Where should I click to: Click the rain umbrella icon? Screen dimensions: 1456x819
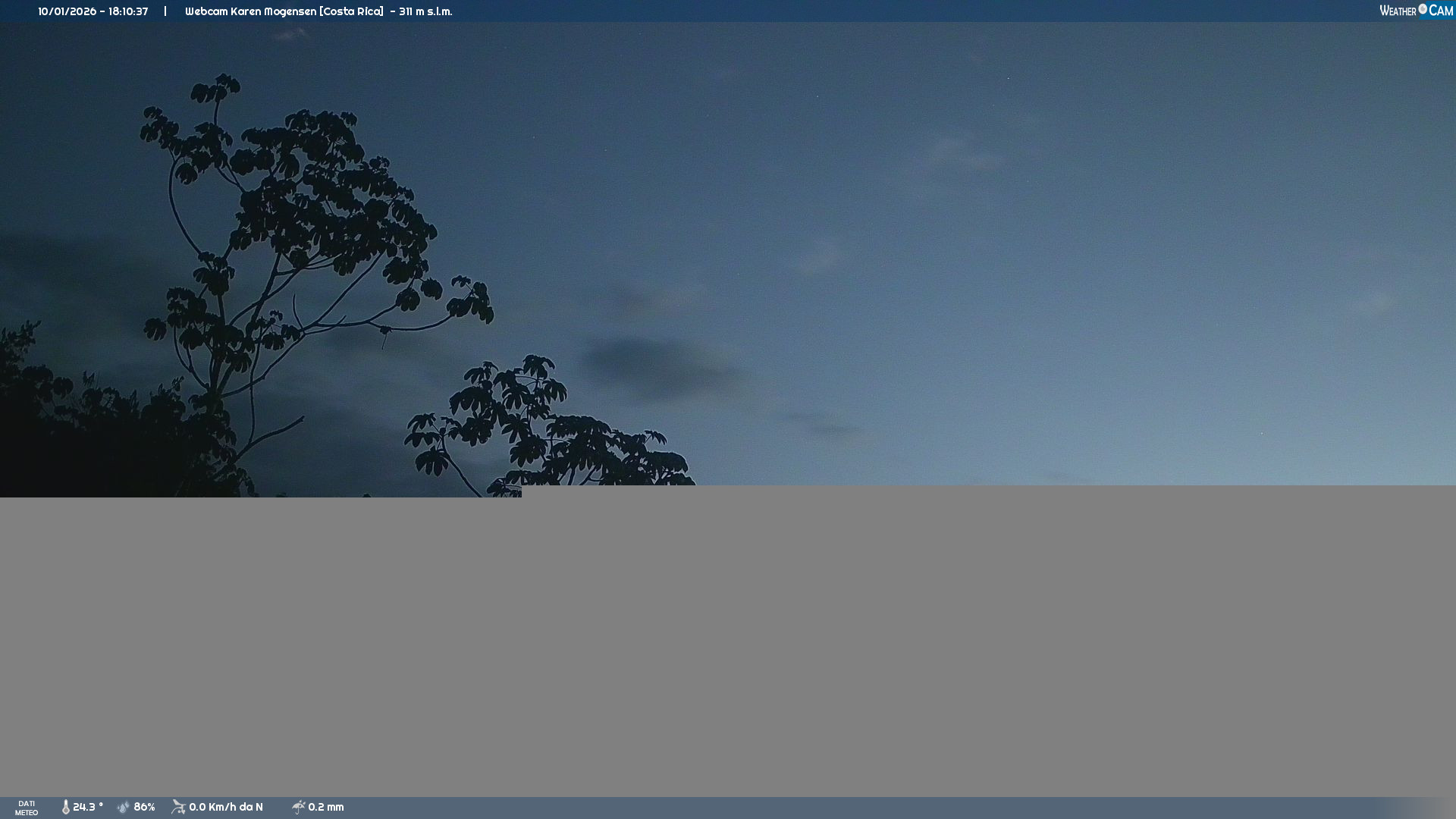click(x=299, y=808)
